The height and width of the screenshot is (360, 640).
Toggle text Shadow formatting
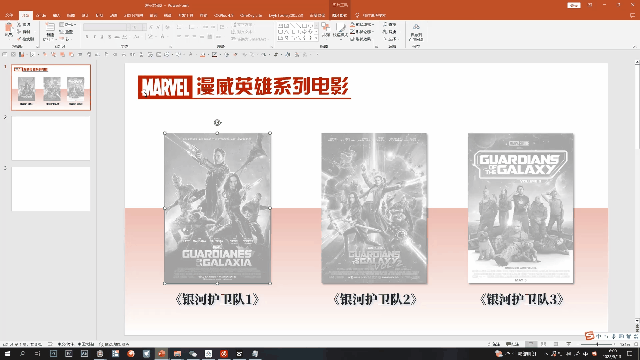(109, 37)
